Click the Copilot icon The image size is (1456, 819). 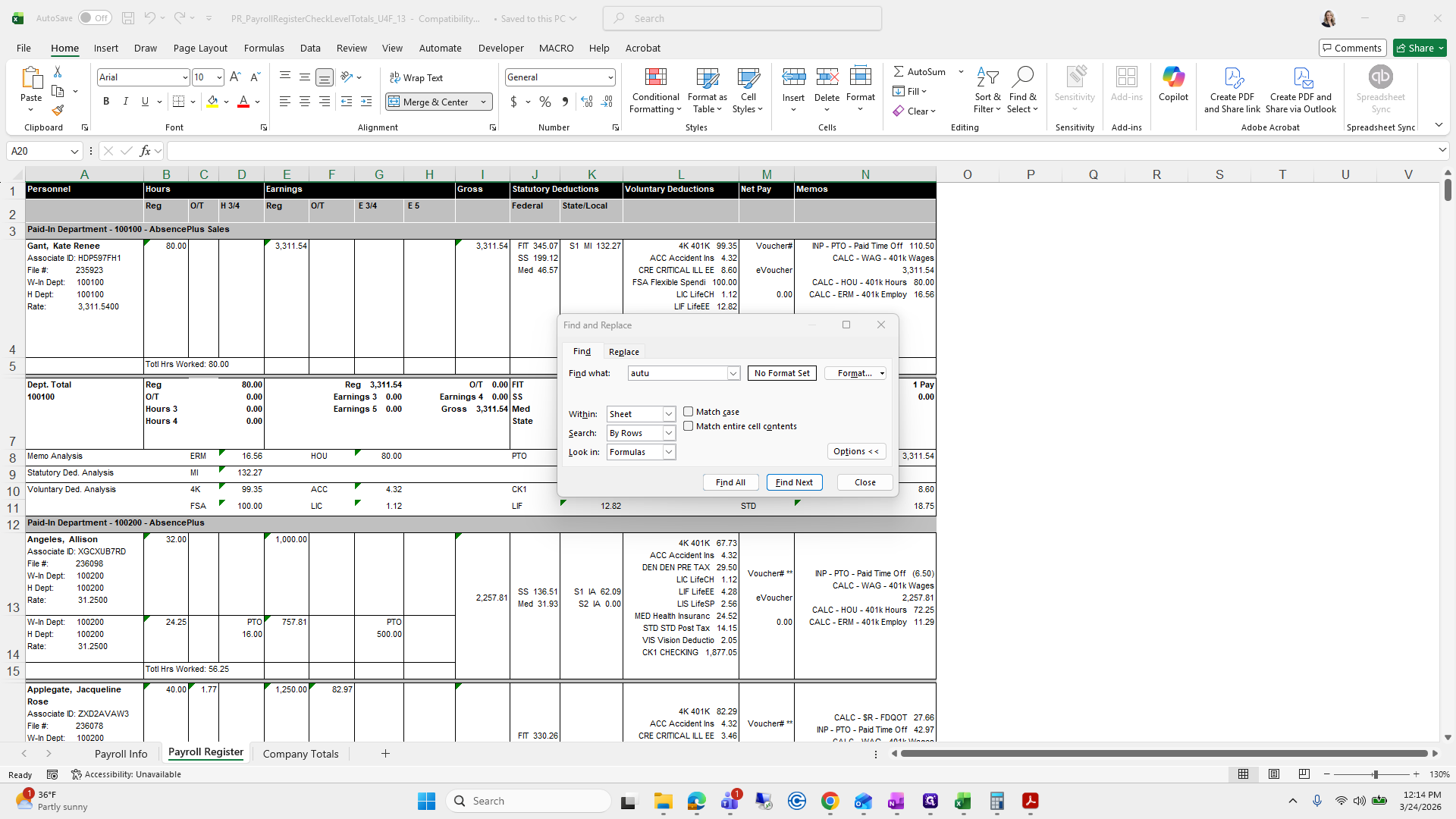click(1173, 83)
